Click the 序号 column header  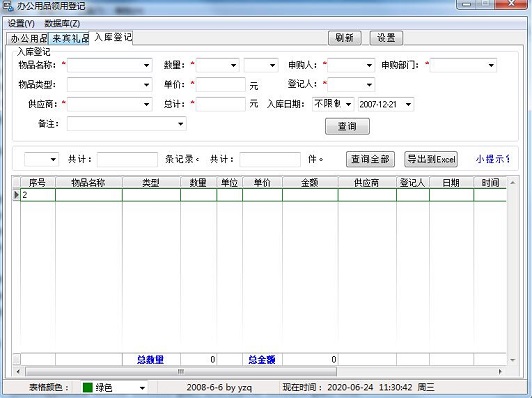[37, 183]
